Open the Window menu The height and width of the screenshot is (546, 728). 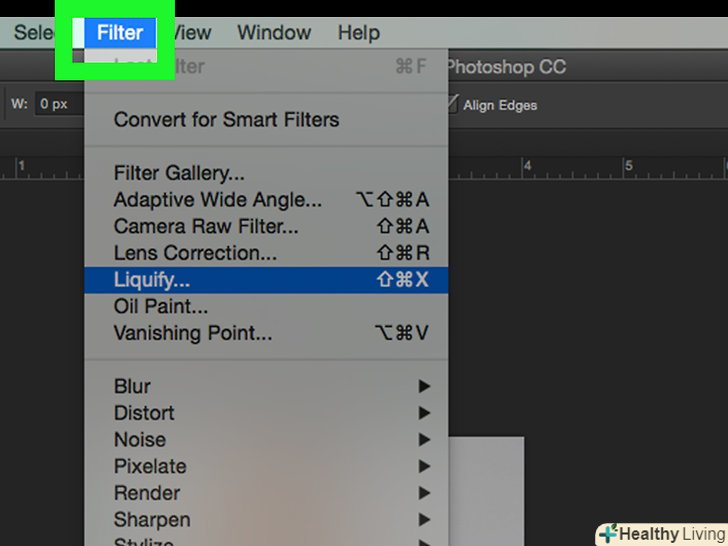(272, 33)
